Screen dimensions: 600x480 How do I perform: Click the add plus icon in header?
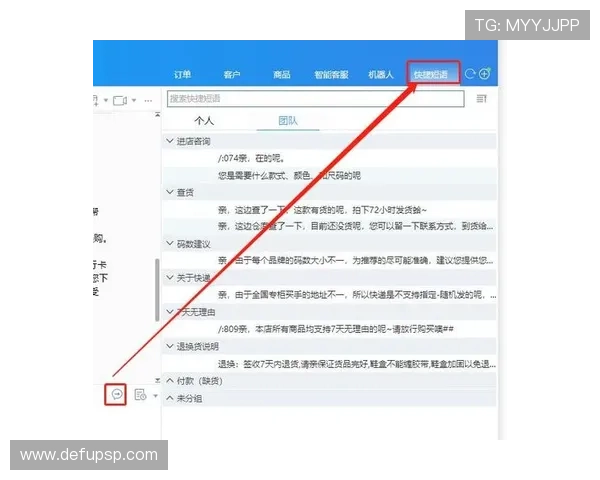click(484, 73)
